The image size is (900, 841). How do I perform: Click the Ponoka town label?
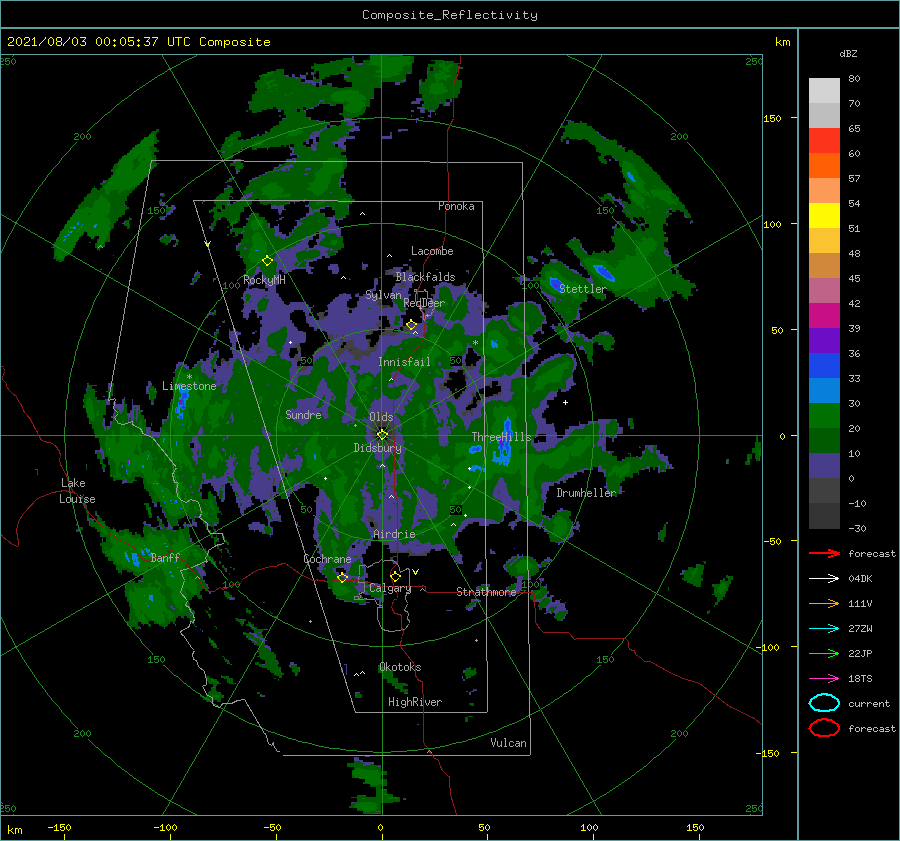[x=456, y=206]
